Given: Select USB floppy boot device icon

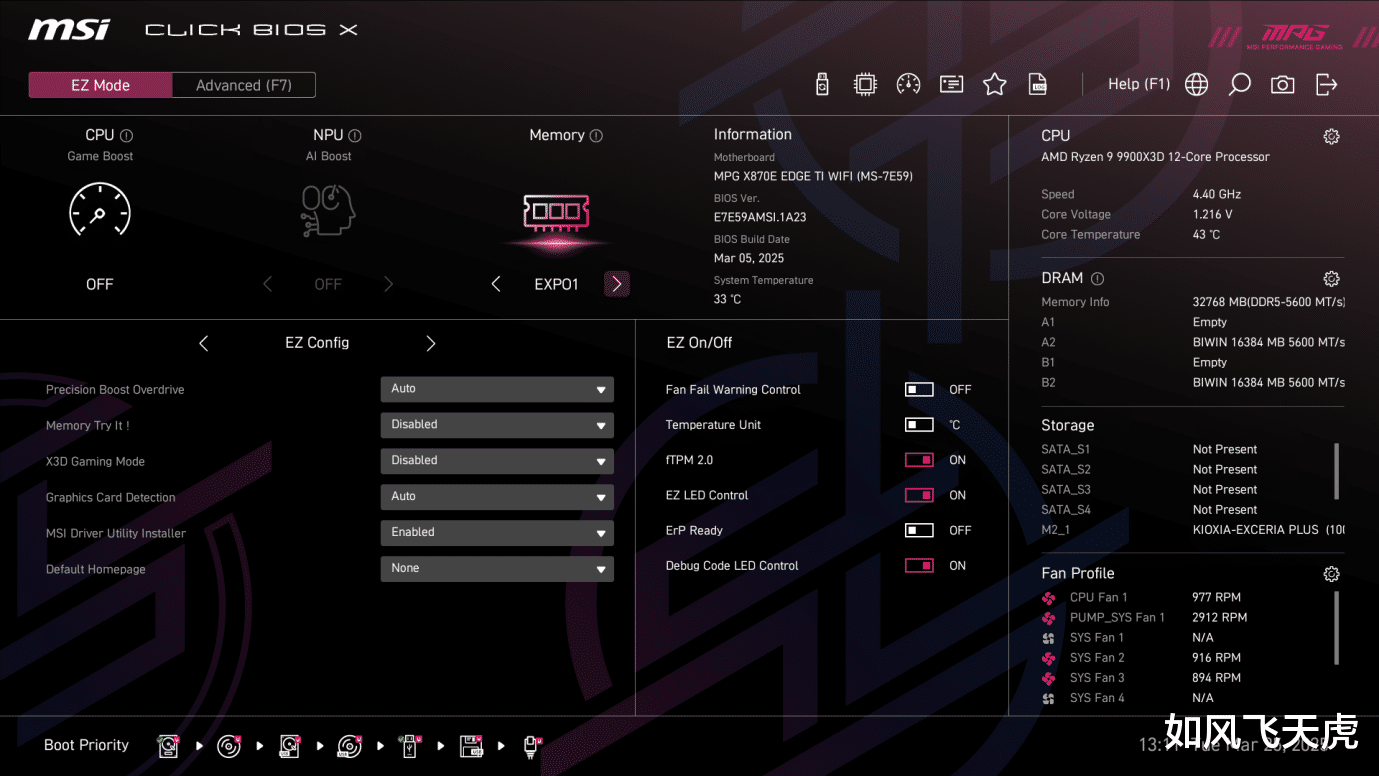Looking at the screenshot, I should (x=471, y=746).
